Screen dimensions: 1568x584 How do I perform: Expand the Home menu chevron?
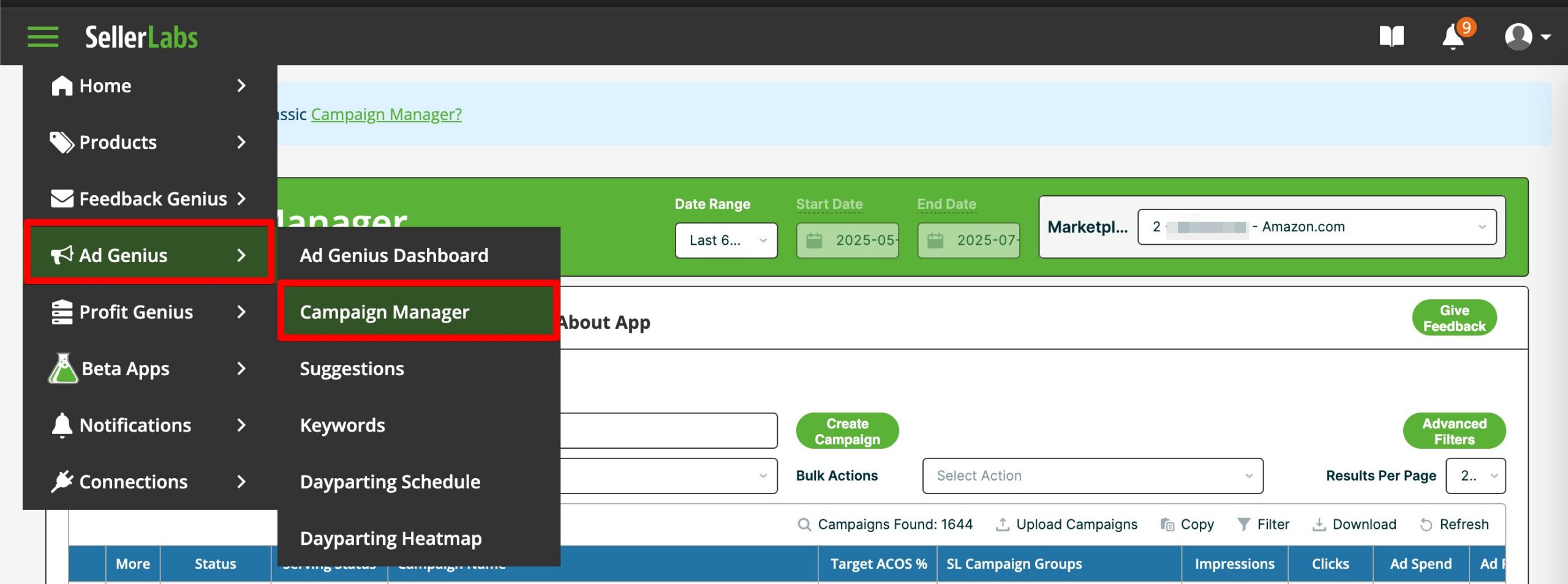(241, 86)
